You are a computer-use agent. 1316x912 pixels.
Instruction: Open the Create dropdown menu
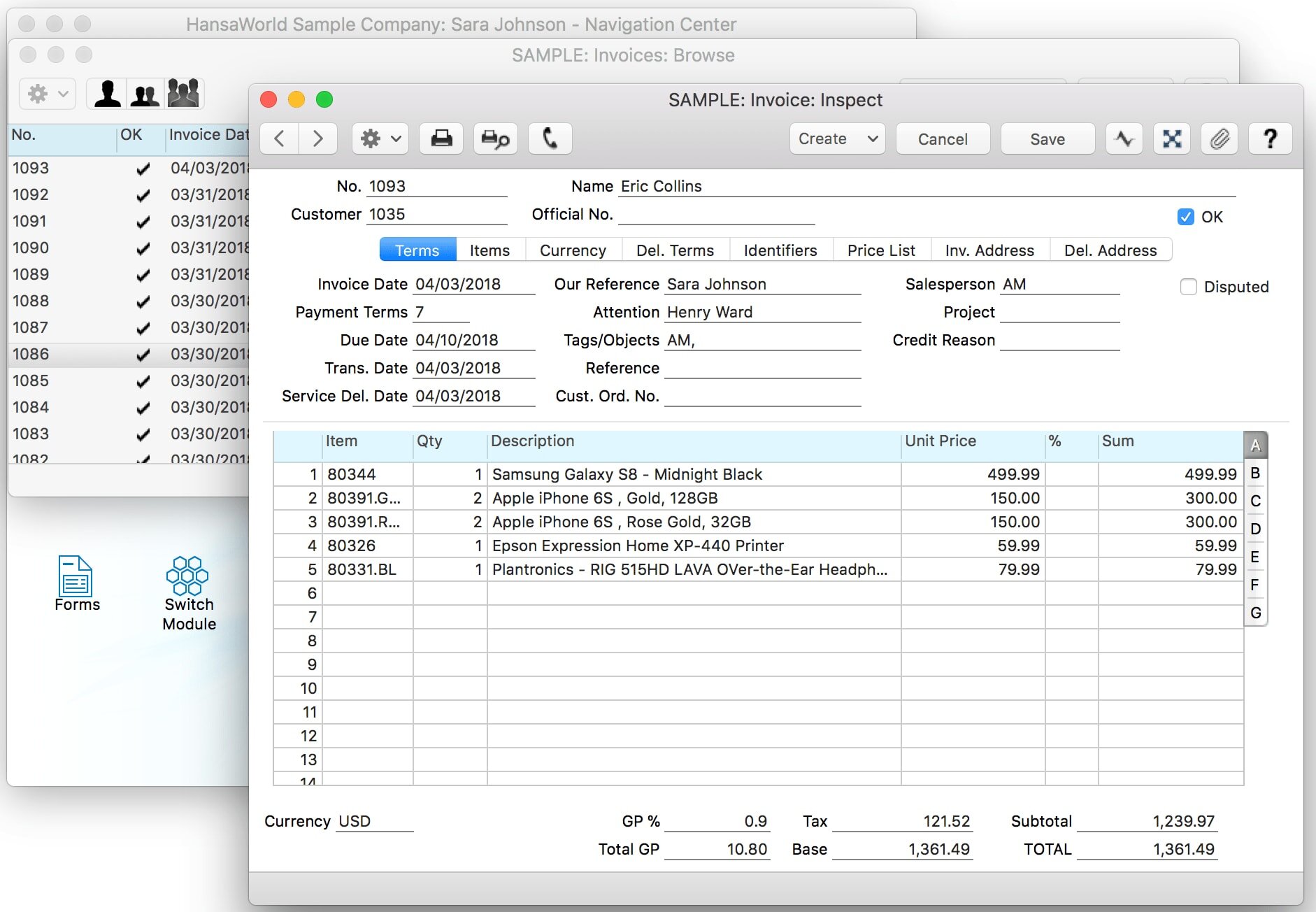point(837,138)
